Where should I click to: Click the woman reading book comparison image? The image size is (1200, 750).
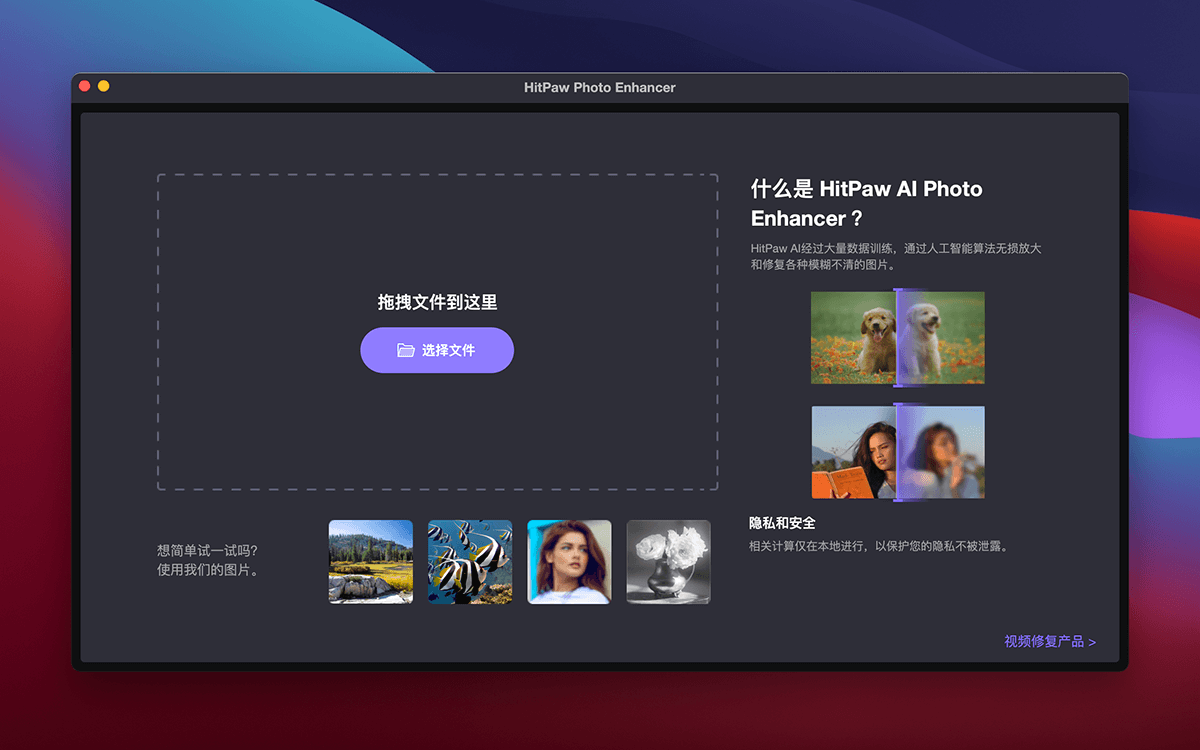[x=898, y=452]
